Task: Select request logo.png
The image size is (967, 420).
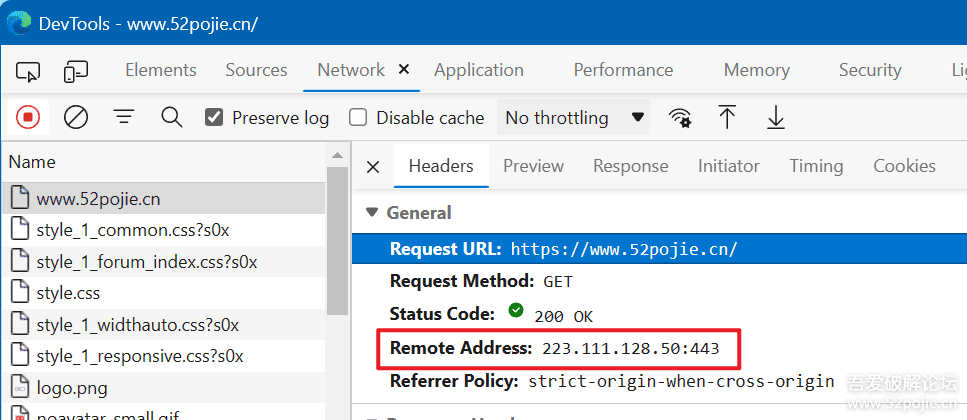Action: [x=163, y=388]
